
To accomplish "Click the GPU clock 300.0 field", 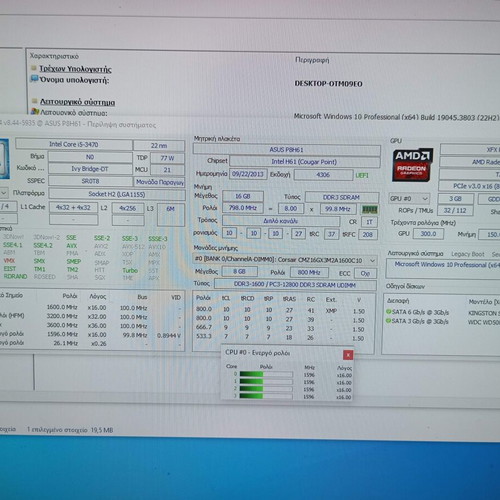I will 428,234.
